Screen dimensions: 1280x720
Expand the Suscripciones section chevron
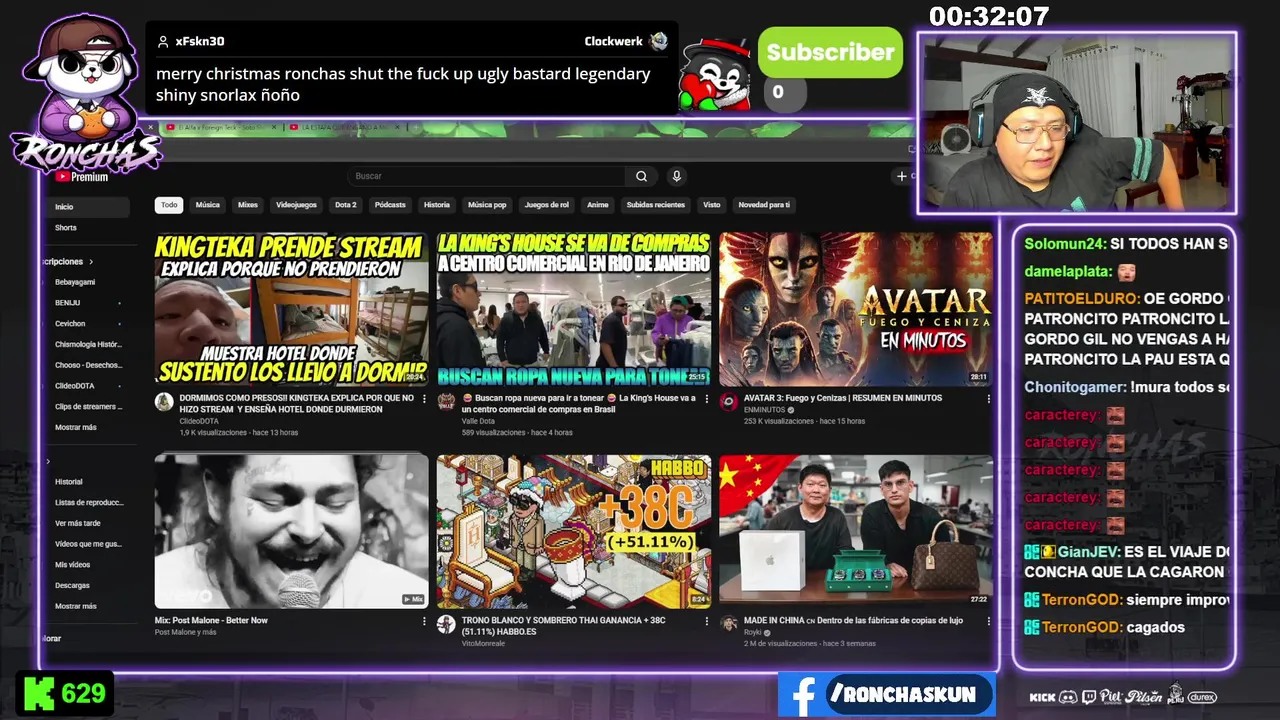[x=91, y=262]
